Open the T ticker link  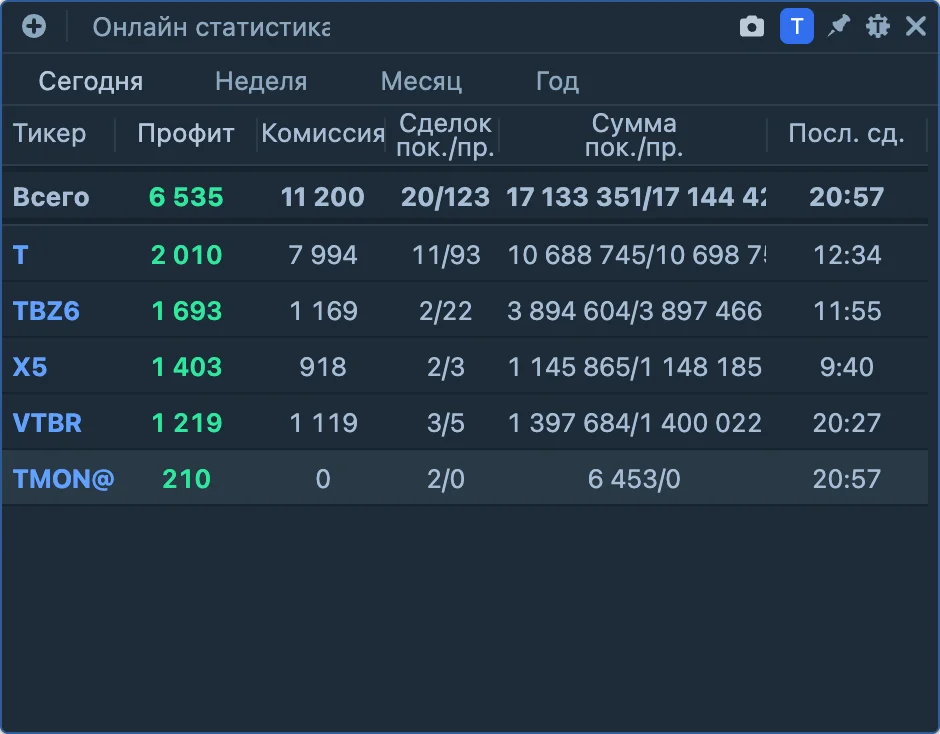pos(21,255)
